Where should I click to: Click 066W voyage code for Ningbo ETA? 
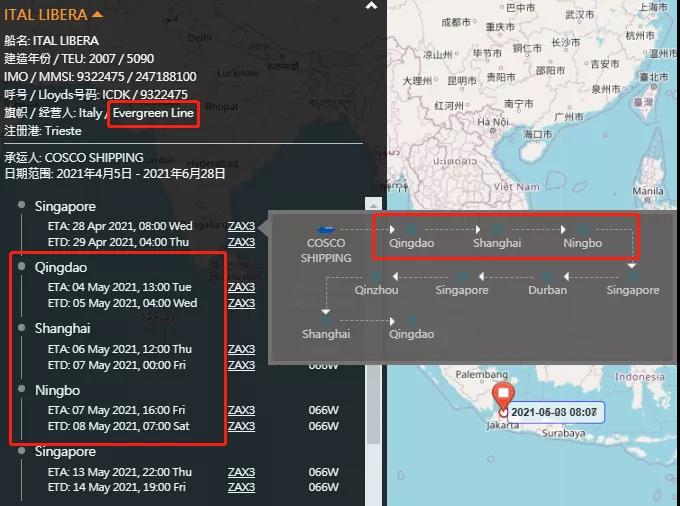(322, 410)
